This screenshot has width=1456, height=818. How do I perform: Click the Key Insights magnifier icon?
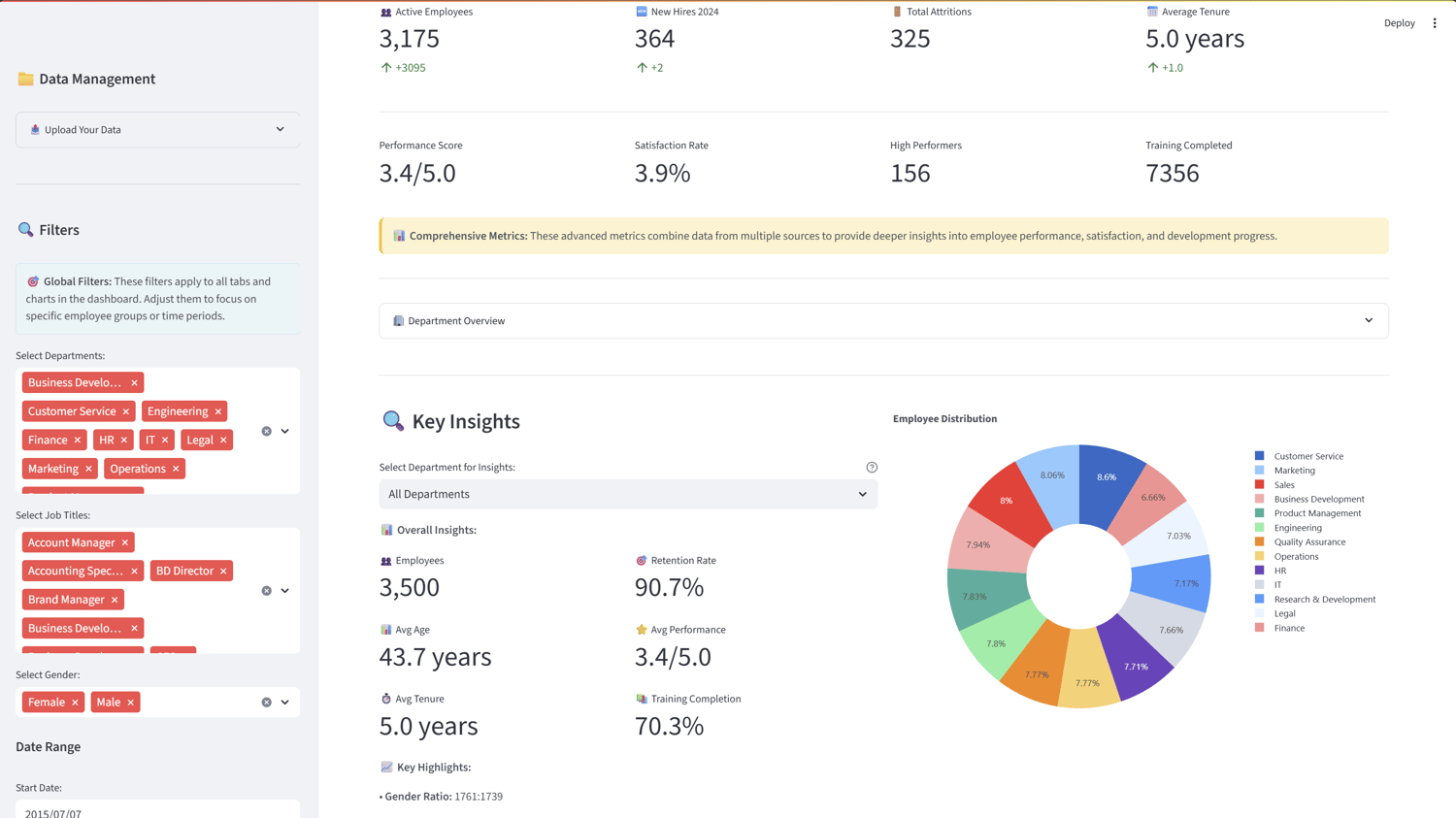[x=393, y=421]
